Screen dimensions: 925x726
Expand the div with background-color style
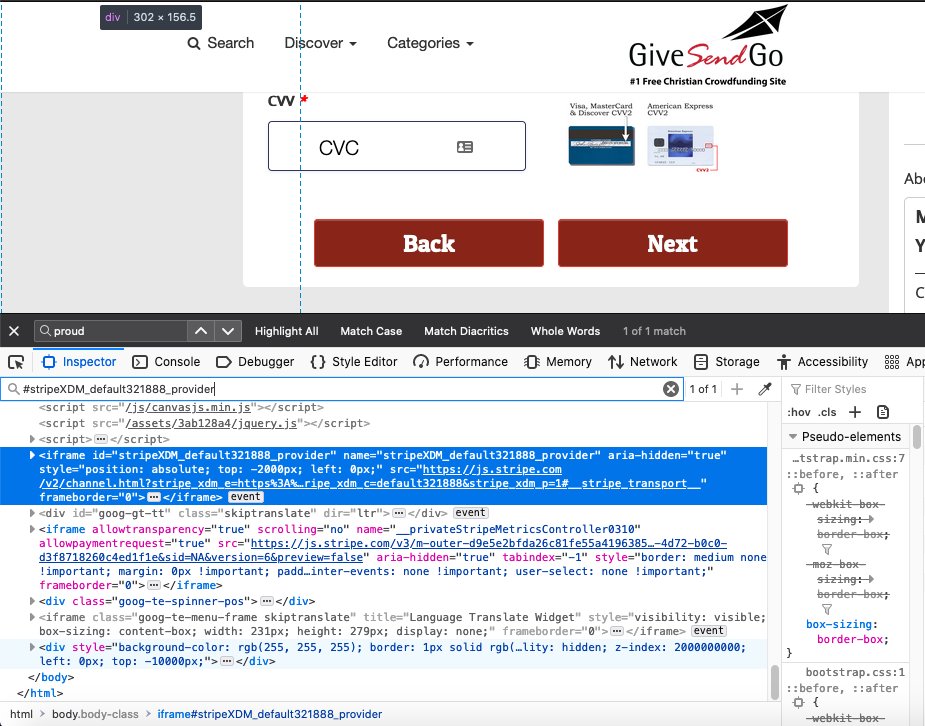pyautogui.click(x=32, y=647)
